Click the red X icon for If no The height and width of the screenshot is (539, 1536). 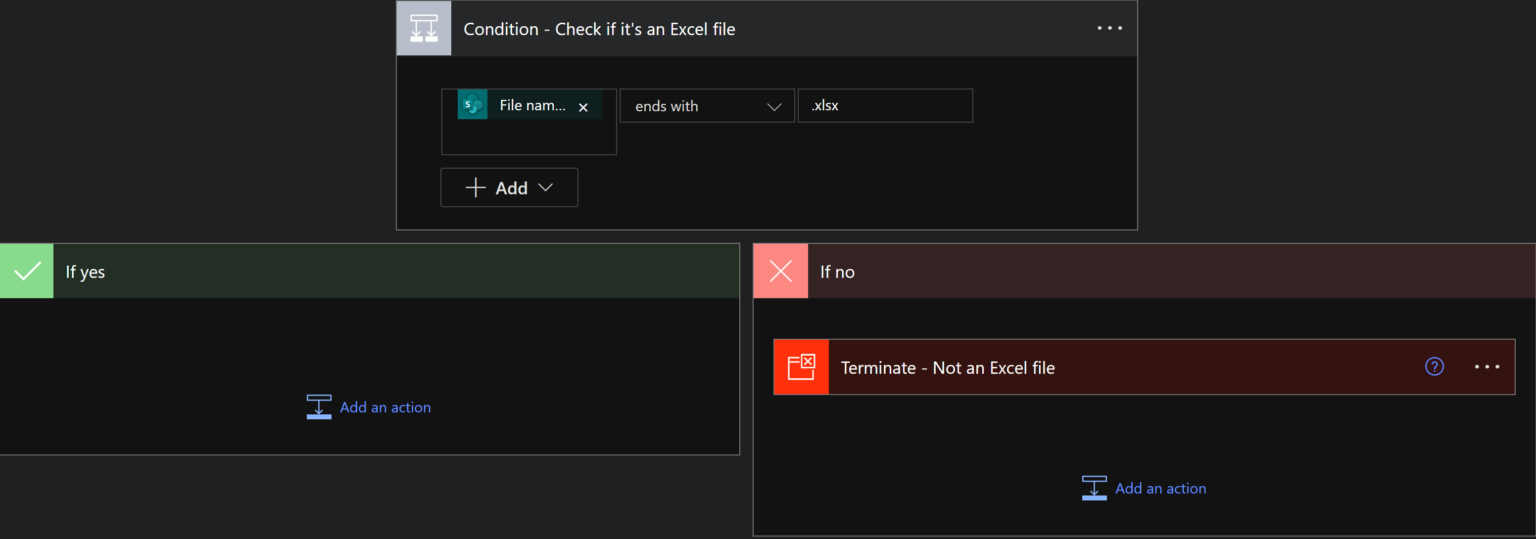[780, 271]
